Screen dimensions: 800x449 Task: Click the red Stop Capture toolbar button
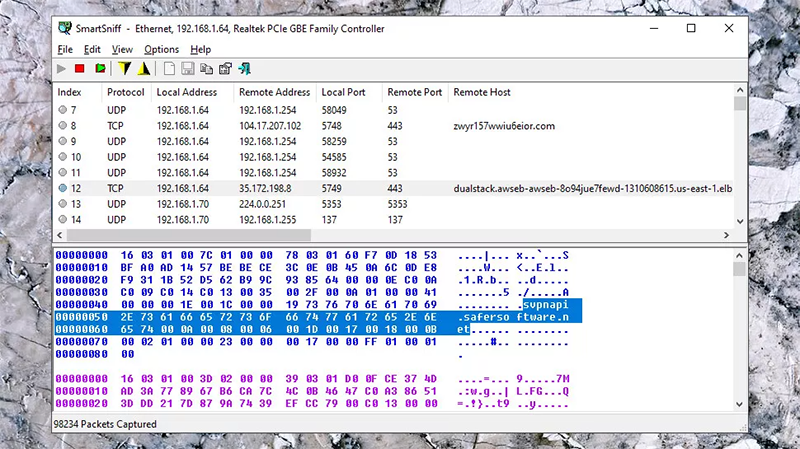tap(80, 68)
